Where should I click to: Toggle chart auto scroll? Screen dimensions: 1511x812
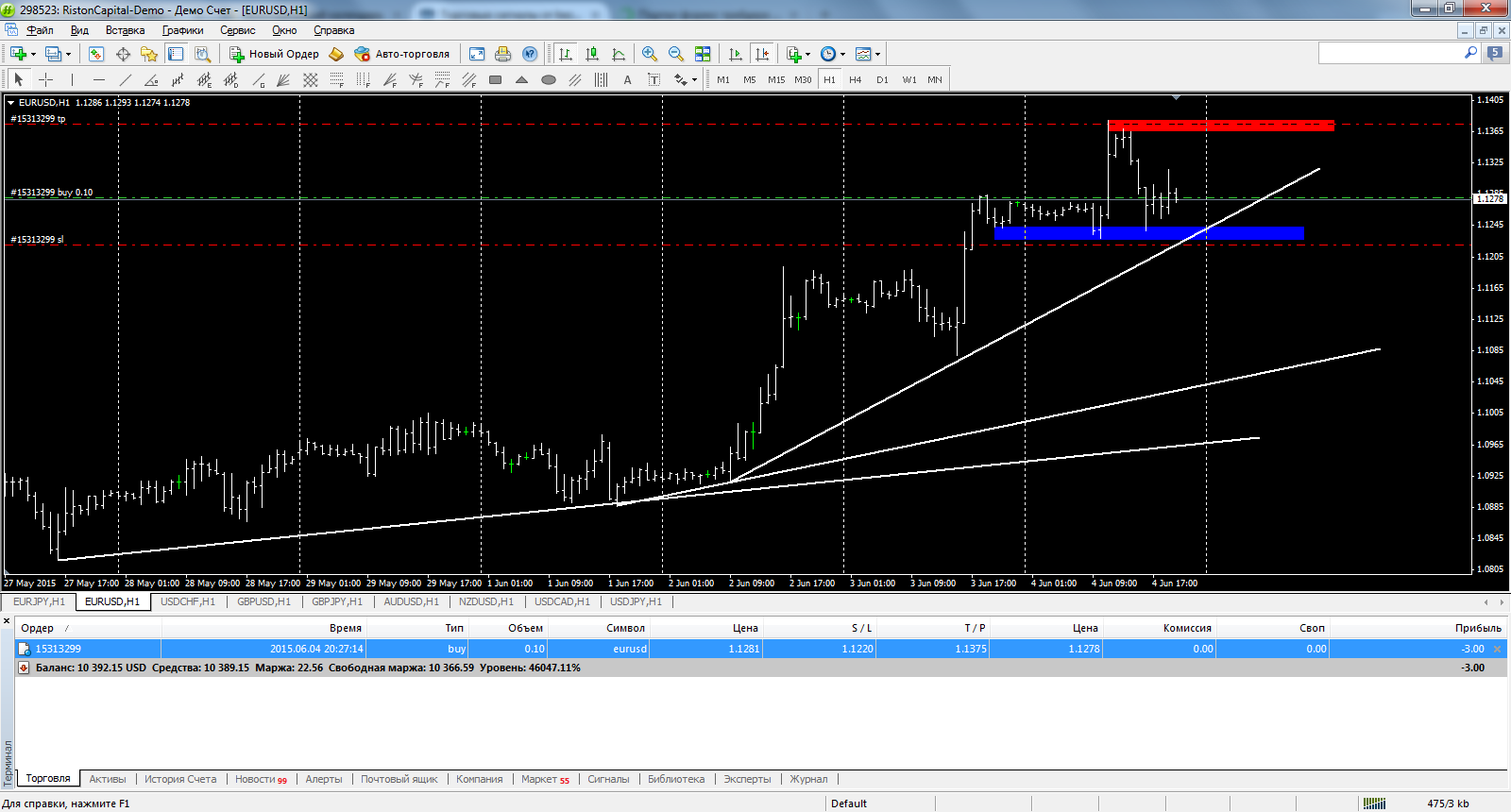click(x=736, y=54)
